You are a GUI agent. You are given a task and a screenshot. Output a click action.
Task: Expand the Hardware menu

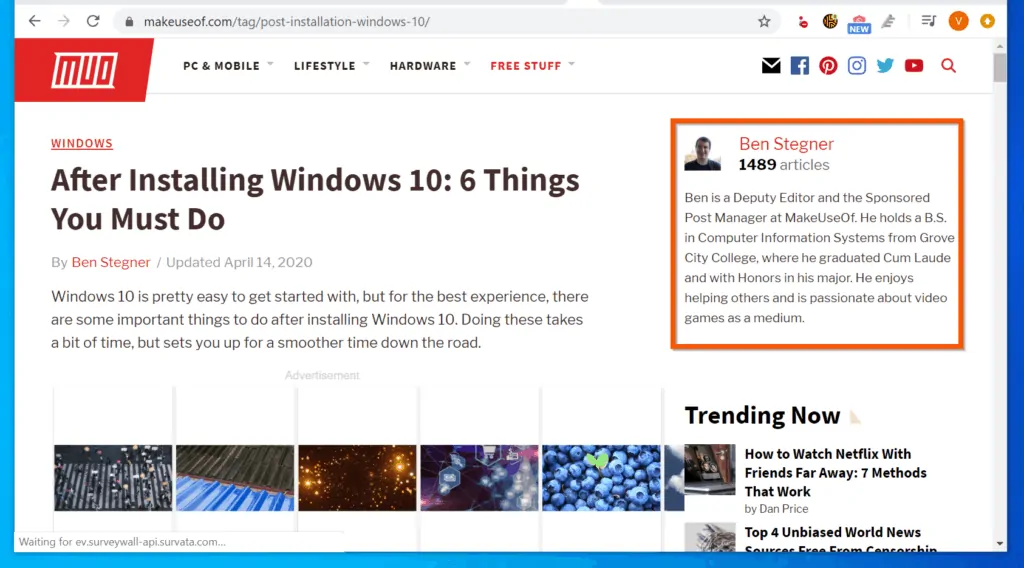430,66
